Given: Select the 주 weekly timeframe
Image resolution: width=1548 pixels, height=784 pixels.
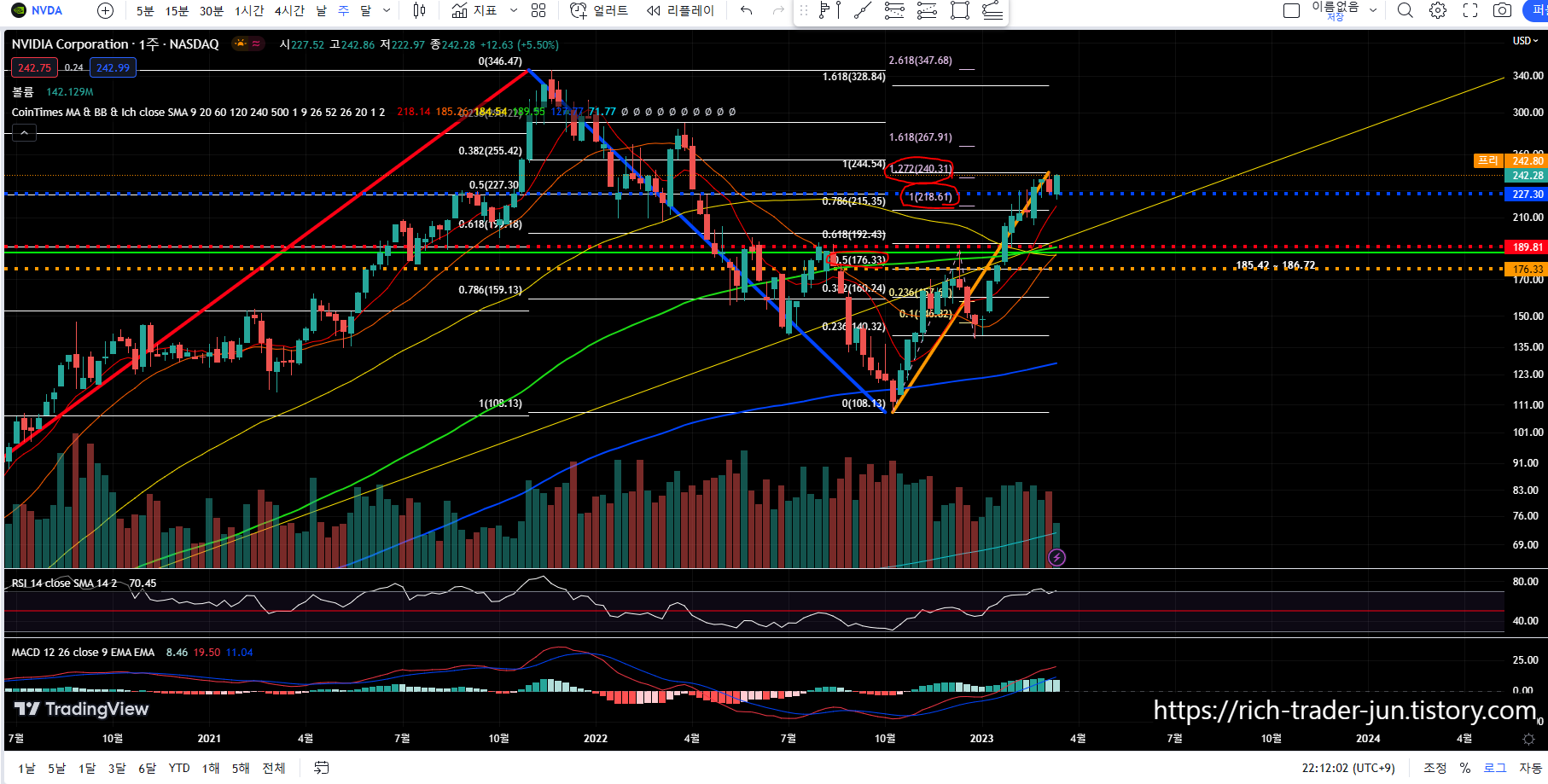Looking at the screenshot, I should coord(343,10).
